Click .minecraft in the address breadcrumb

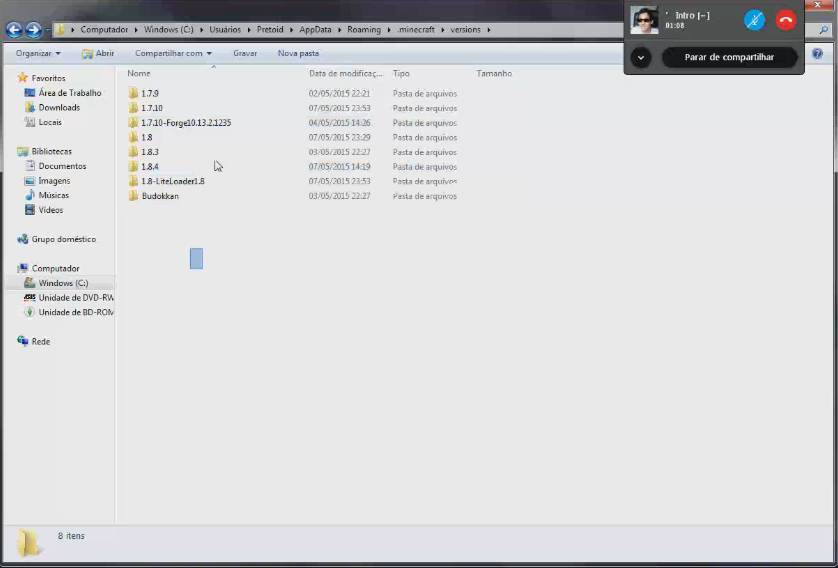415,30
